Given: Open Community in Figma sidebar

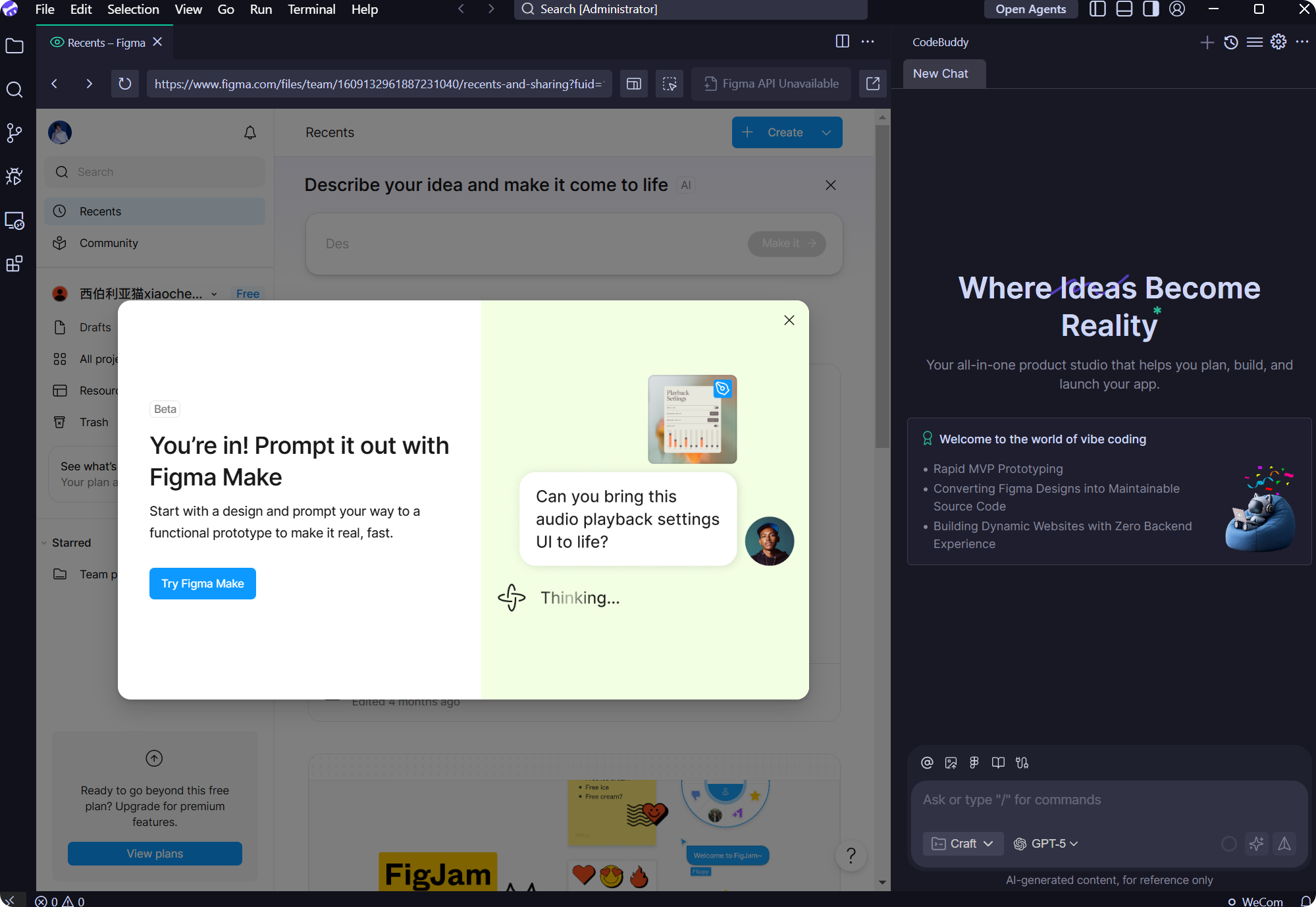Looking at the screenshot, I should (155, 243).
